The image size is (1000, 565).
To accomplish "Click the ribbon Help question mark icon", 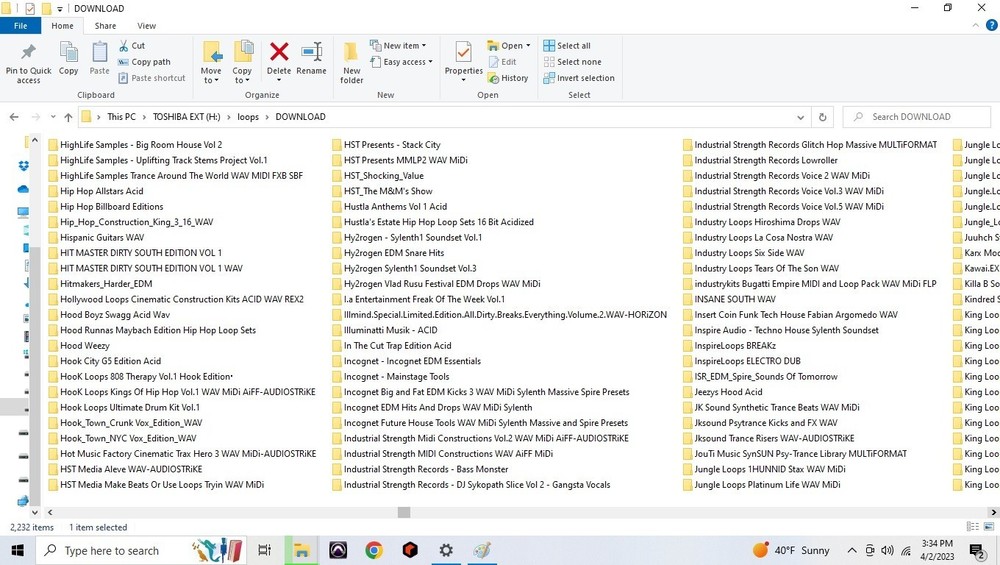I will pyautogui.click(x=992, y=26).
